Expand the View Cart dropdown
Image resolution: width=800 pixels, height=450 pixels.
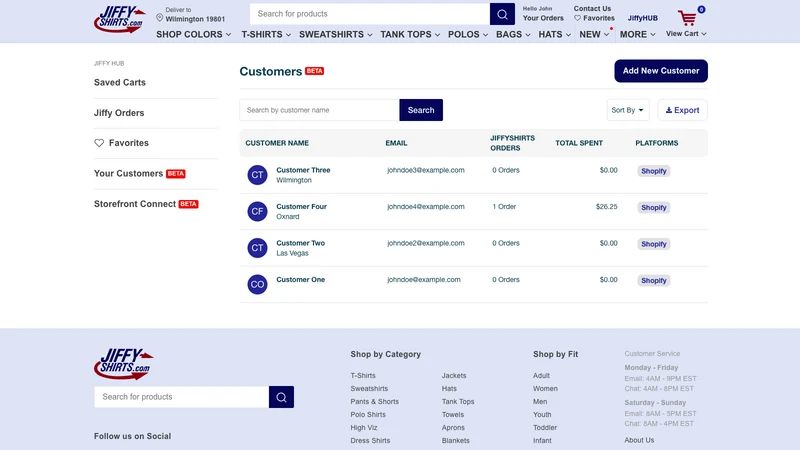point(686,34)
